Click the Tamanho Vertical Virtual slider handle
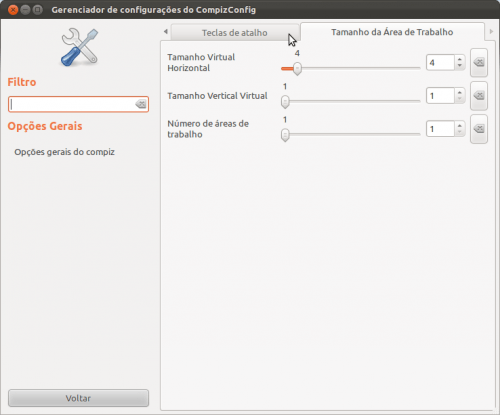This screenshot has width=500, height=415. tap(285, 102)
